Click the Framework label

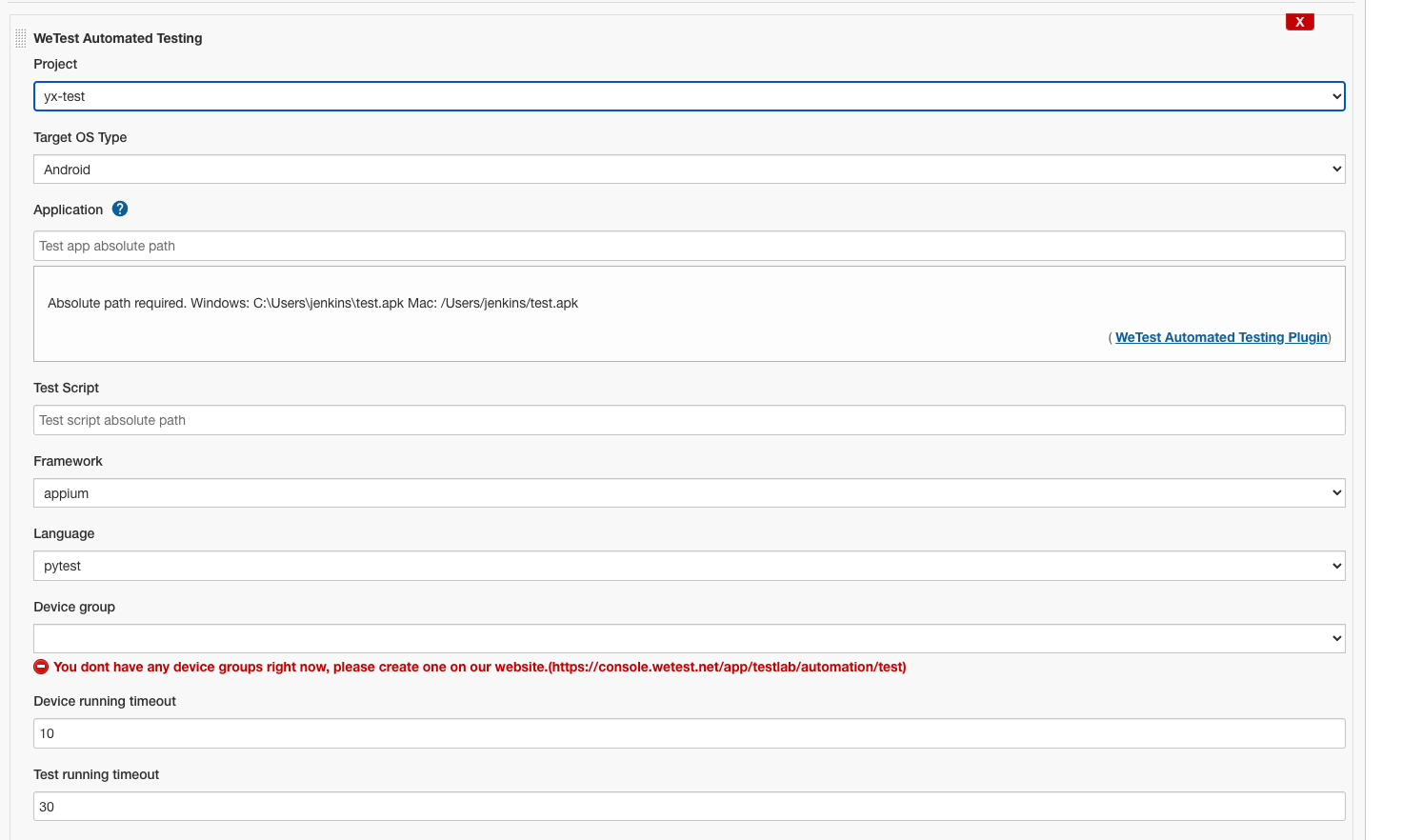[x=68, y=461]
